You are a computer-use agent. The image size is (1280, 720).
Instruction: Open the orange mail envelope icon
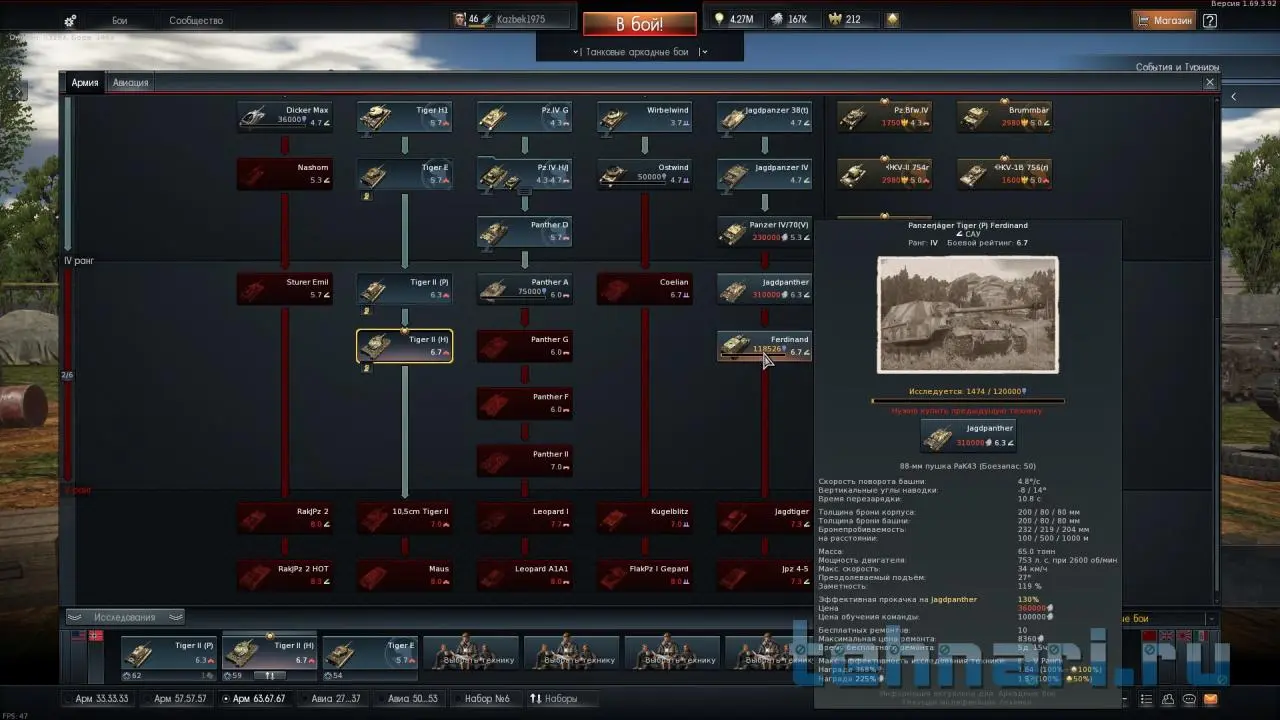1211,698
